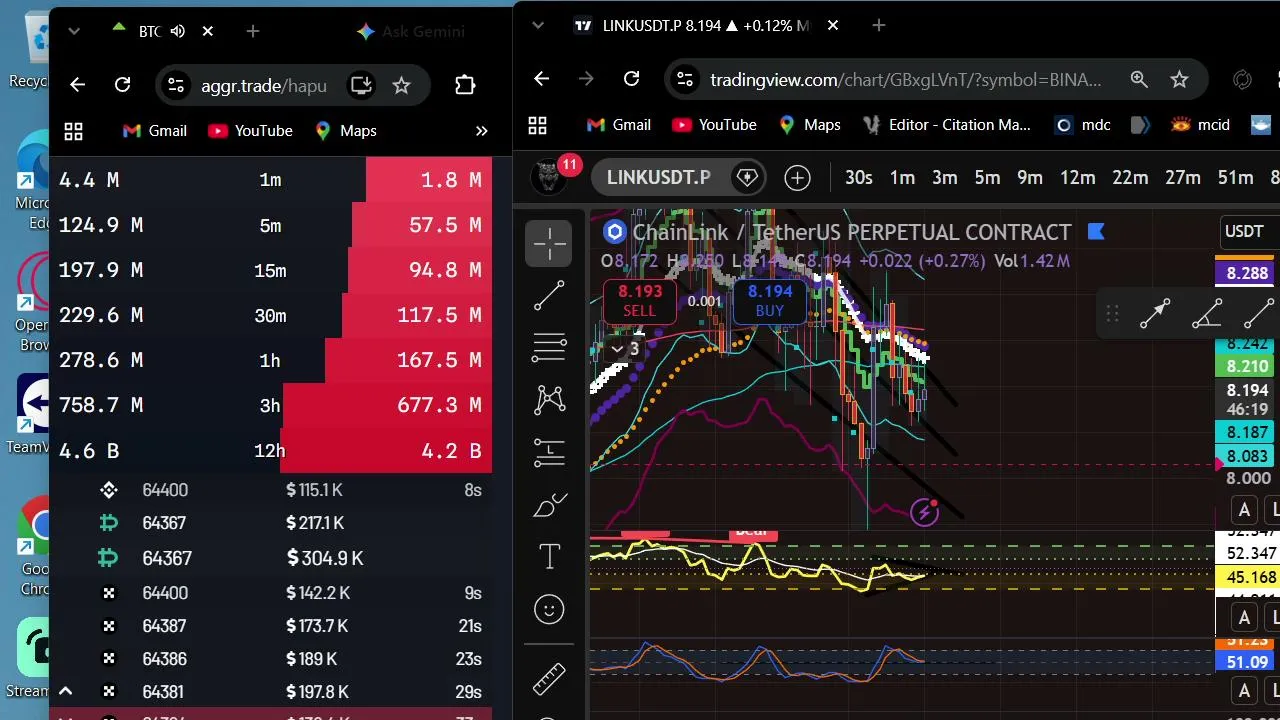
Task: Open the YouTube bookmark in aggr.trade window
Action: coord(250,131)
